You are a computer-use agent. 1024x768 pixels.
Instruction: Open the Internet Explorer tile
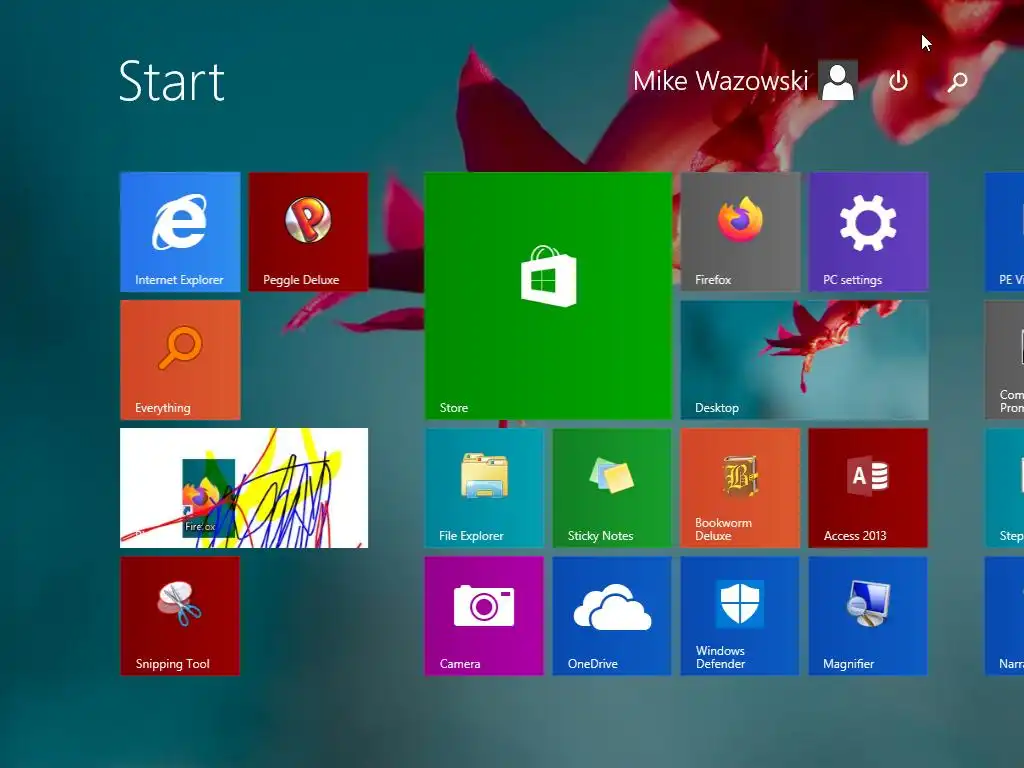180,232
